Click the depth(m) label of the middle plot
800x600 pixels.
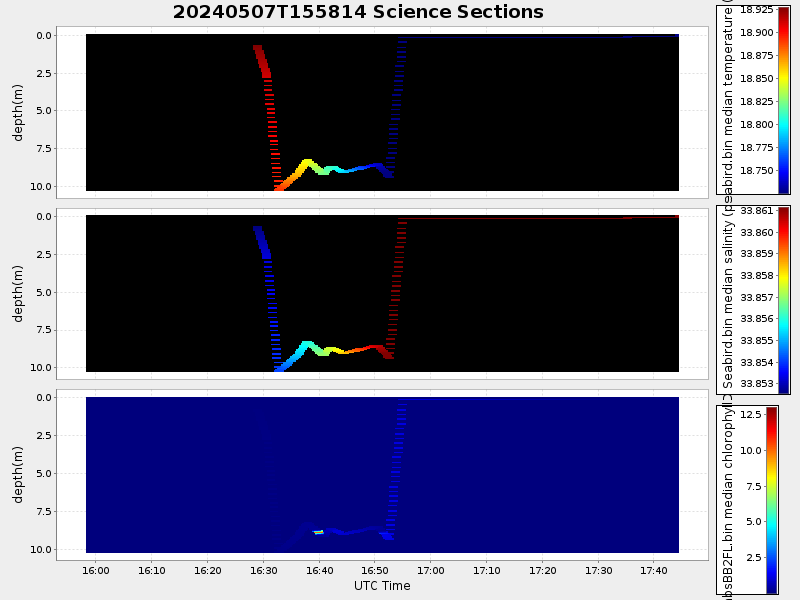coord(18,291)
